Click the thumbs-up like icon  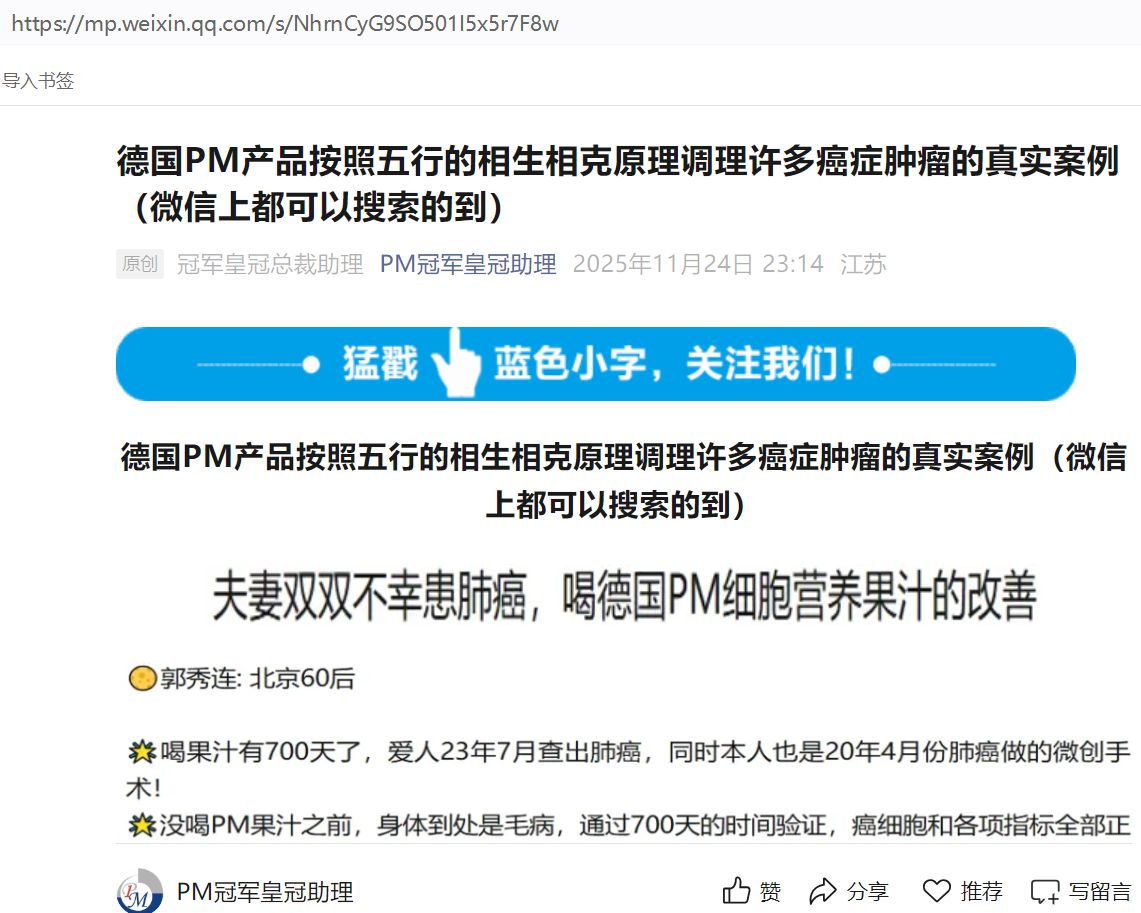tap(736, 891)
